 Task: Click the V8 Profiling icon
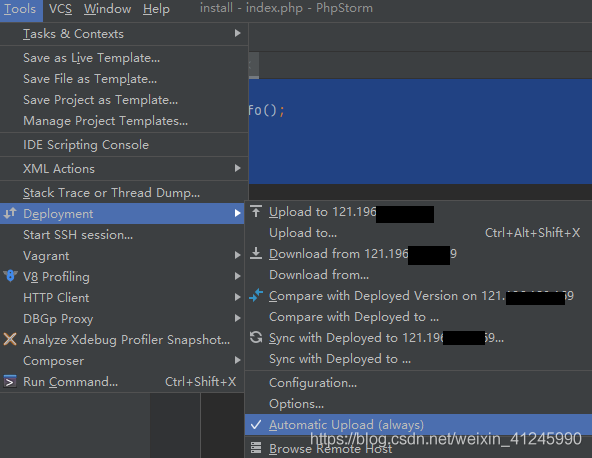click(x=10, y=276)
